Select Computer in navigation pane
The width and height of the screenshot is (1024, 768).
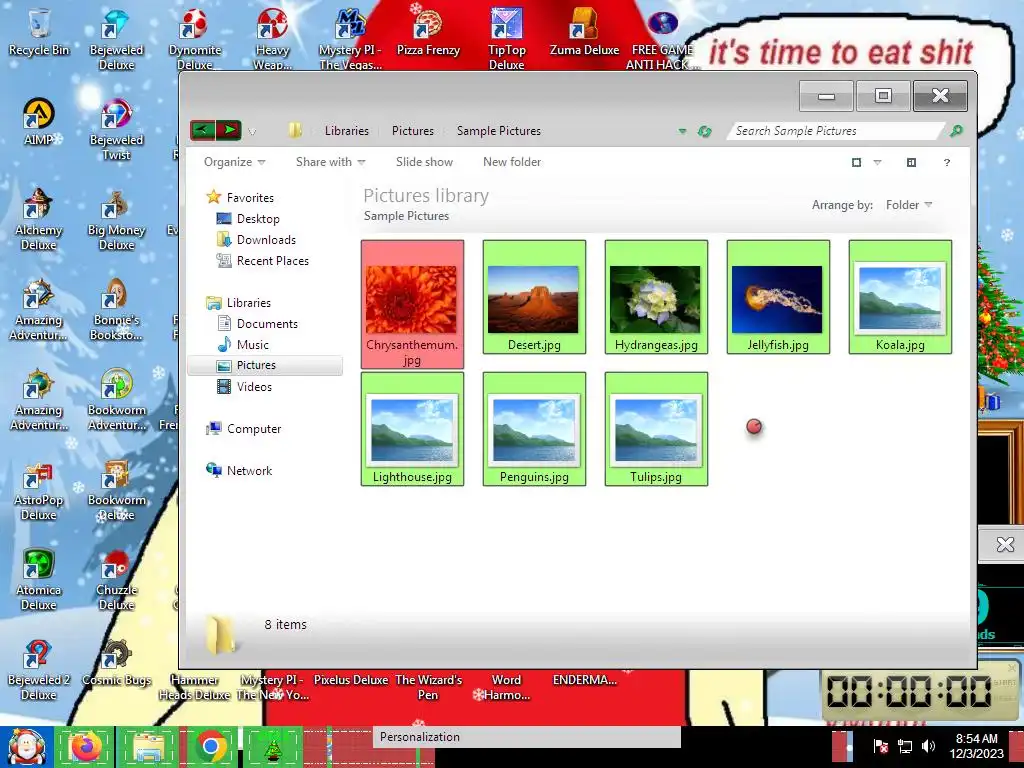244,428
